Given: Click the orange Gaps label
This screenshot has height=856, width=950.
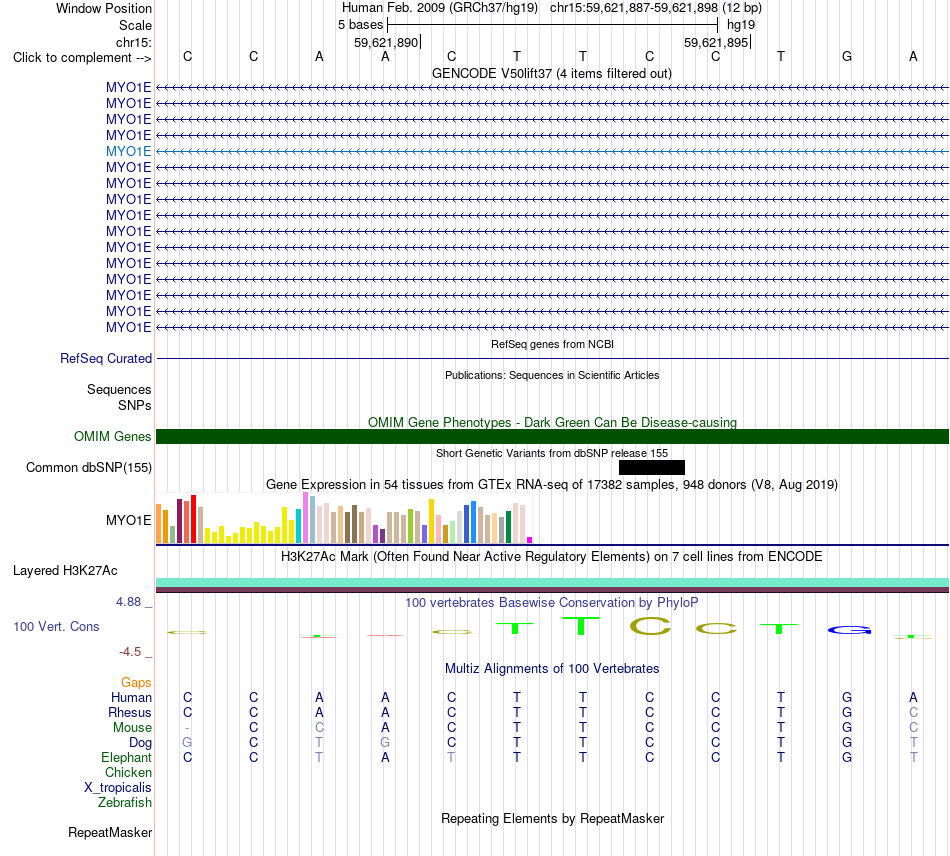Looking at the screenshot, I should 136,683.
